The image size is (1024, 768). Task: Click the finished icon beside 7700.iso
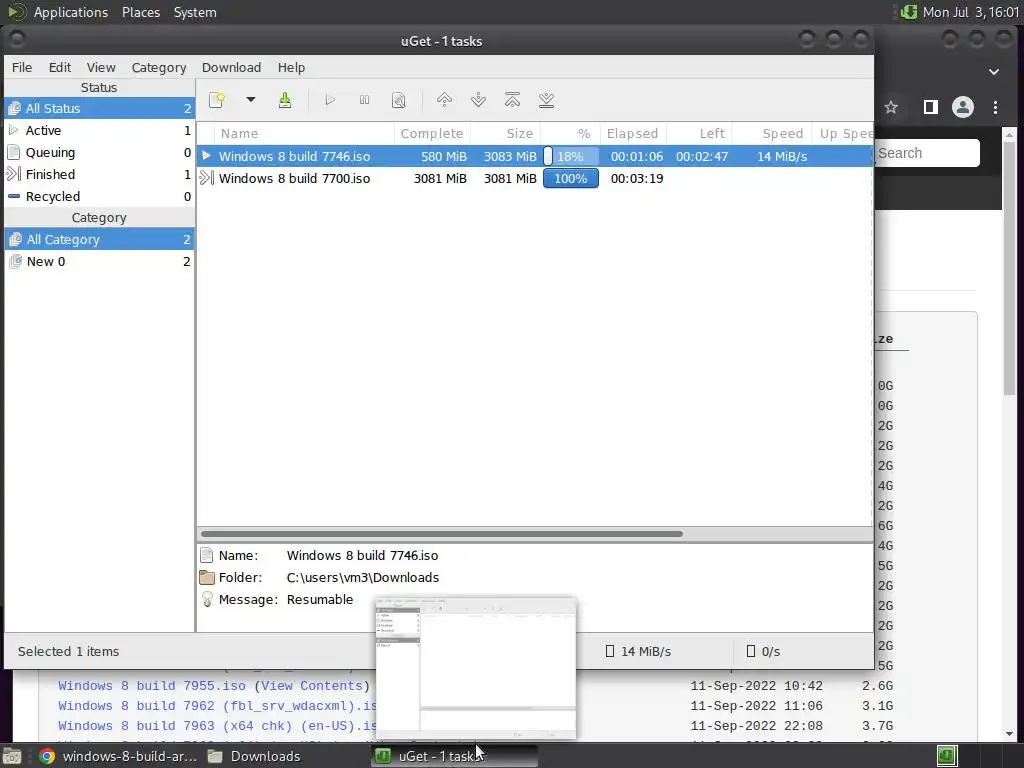206,178
